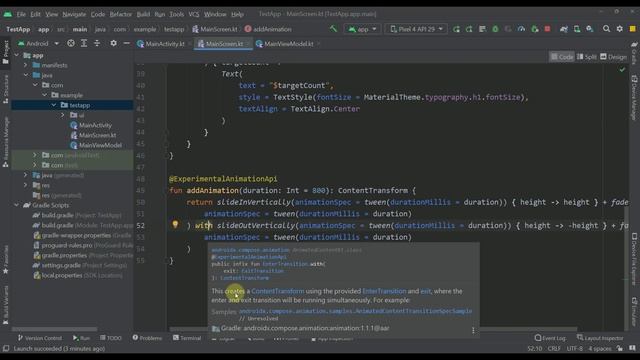The width and height of the screenshot is (640, 360).
Task: Click the Make Project hammer icon
Action: 333,29
